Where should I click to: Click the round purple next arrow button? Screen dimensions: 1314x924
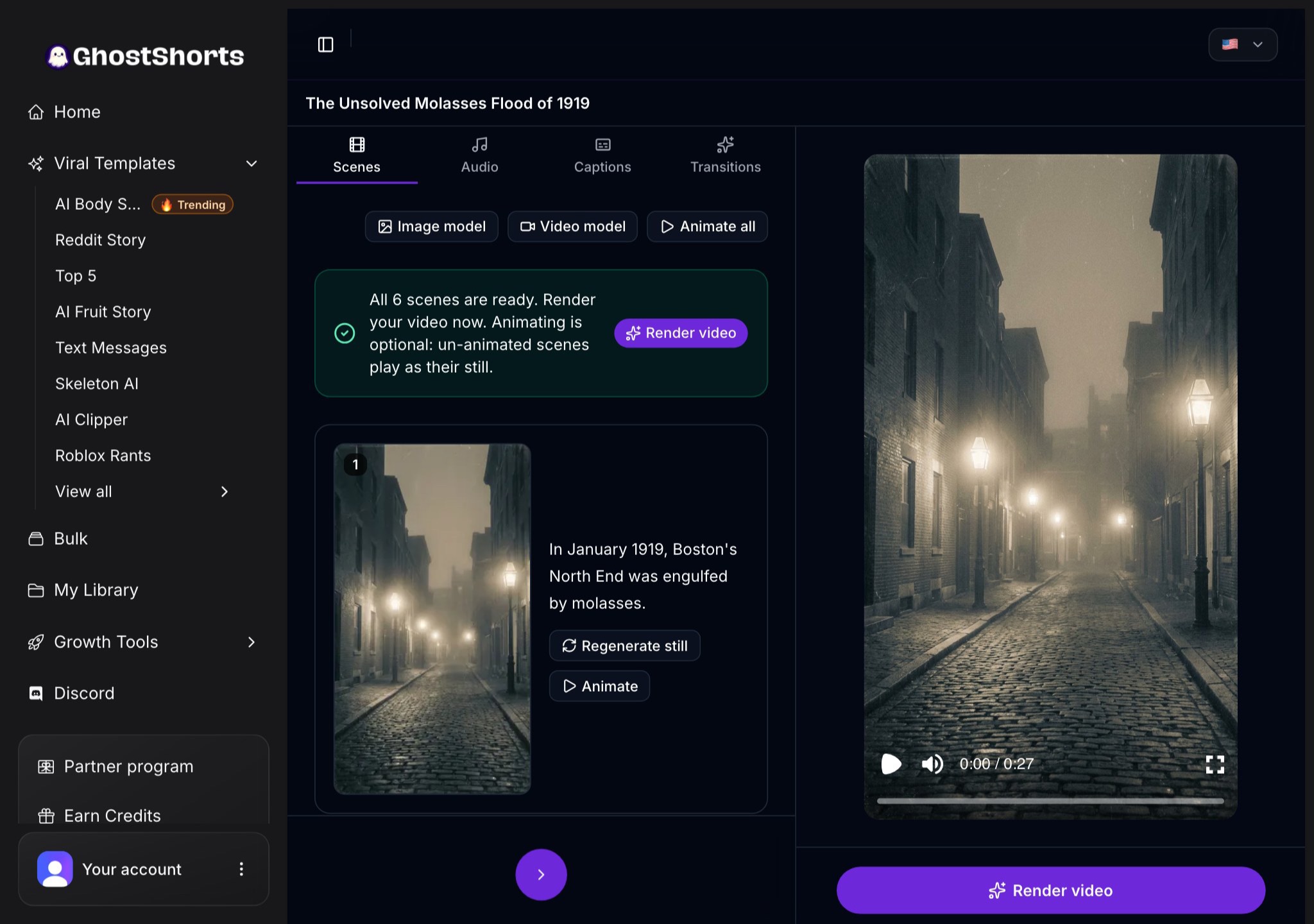click(x=541, y=874)
